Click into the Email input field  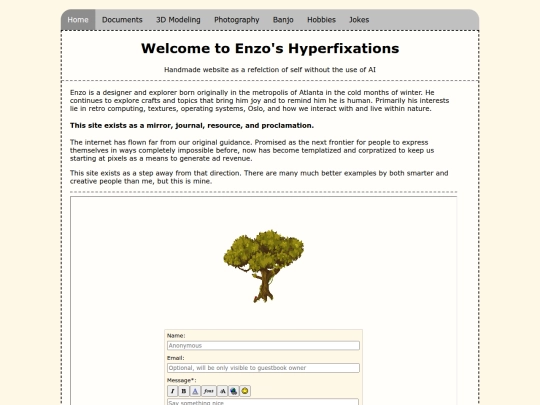[263, 368]
